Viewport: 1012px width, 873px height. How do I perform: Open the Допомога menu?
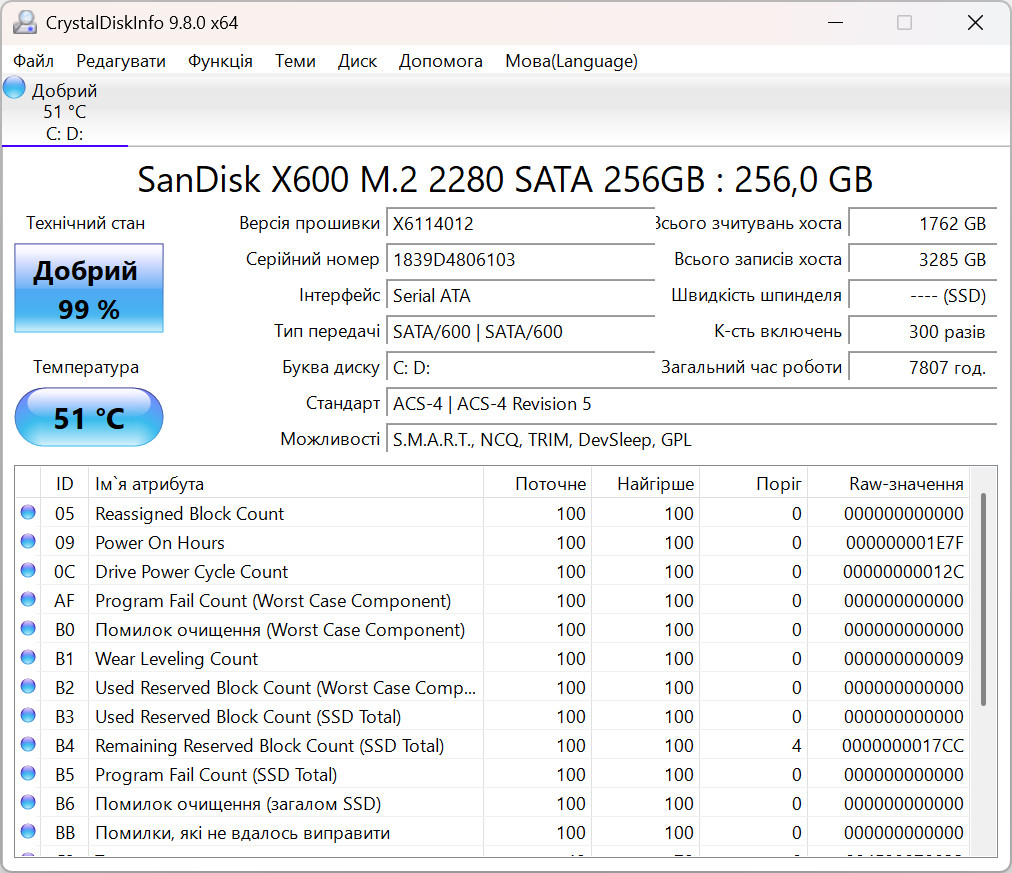(441, 61)
